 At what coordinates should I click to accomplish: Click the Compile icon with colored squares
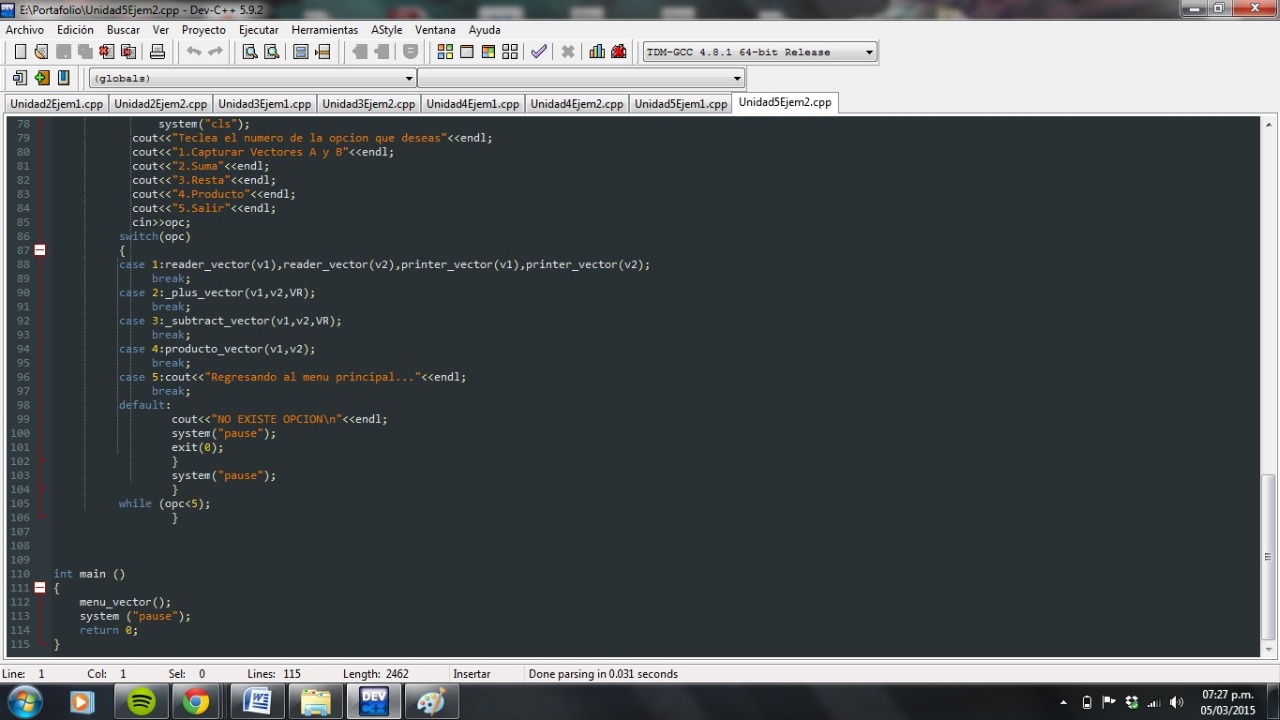(x=445, y=52)
